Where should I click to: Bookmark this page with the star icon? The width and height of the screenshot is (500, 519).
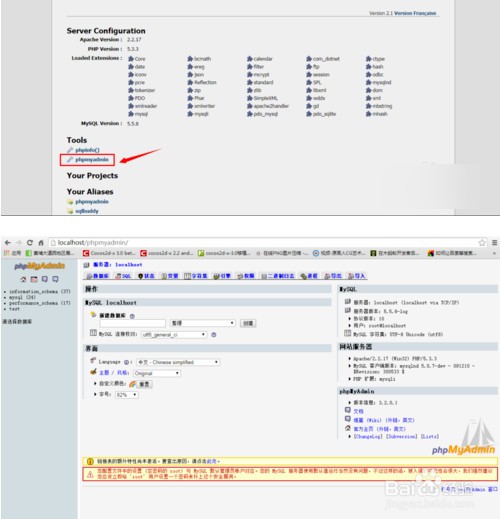tap(482, 242)
